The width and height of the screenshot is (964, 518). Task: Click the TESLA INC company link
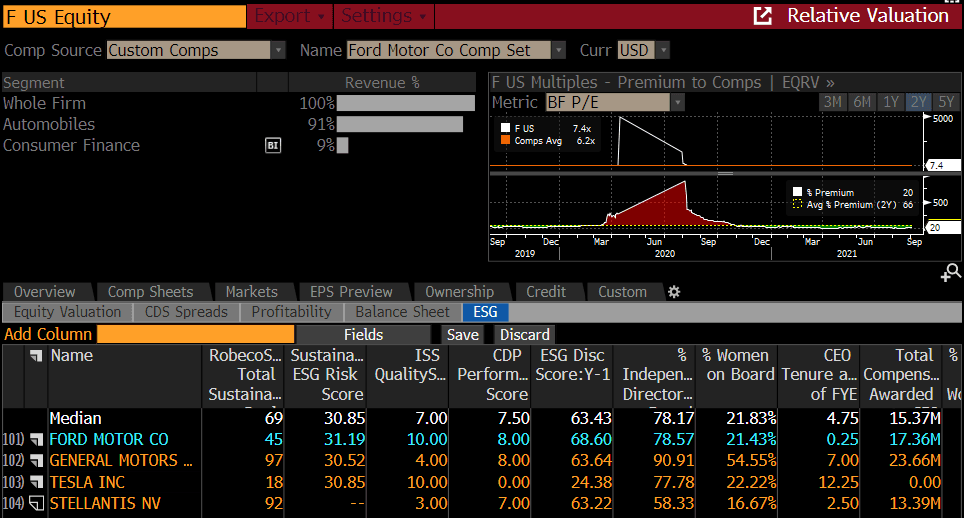click(x=87, y=482)
